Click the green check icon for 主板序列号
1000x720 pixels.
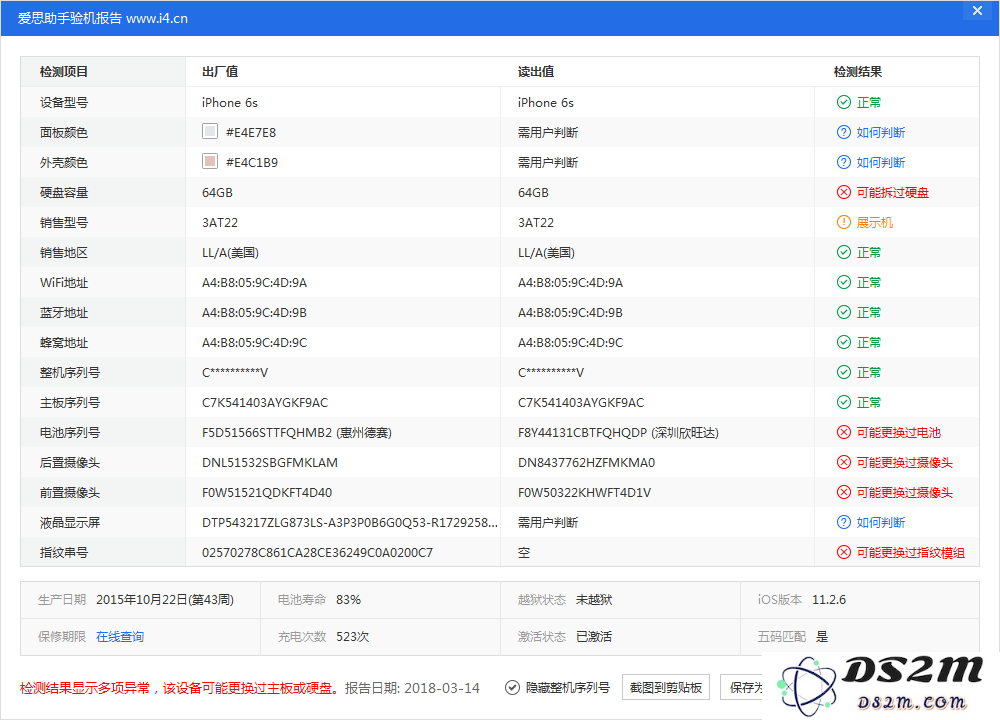[843, 402]
